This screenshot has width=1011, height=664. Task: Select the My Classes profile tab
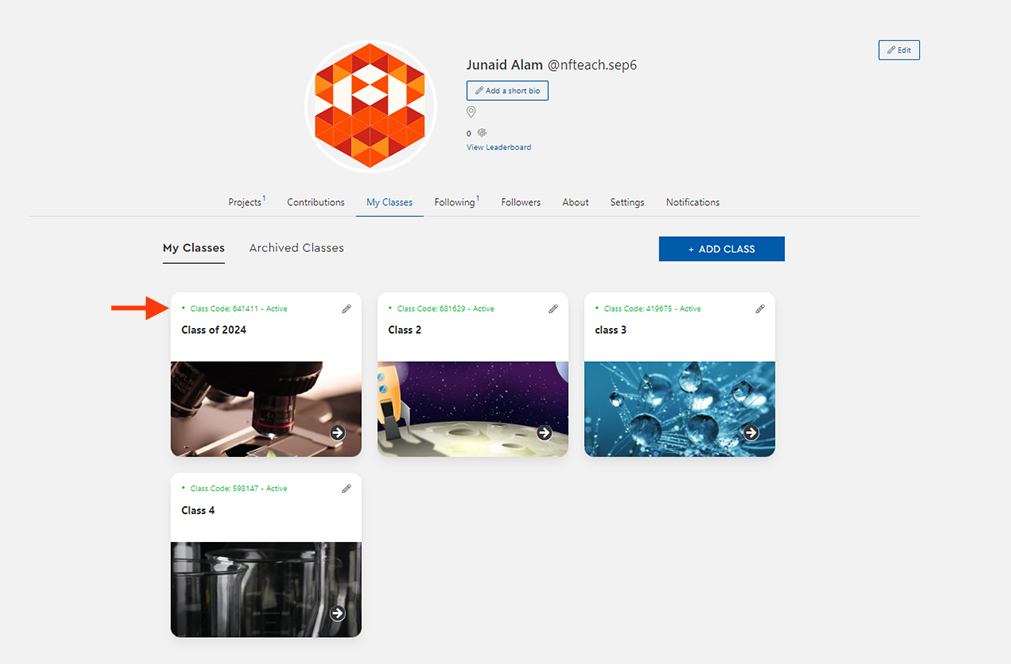[389, 202]
